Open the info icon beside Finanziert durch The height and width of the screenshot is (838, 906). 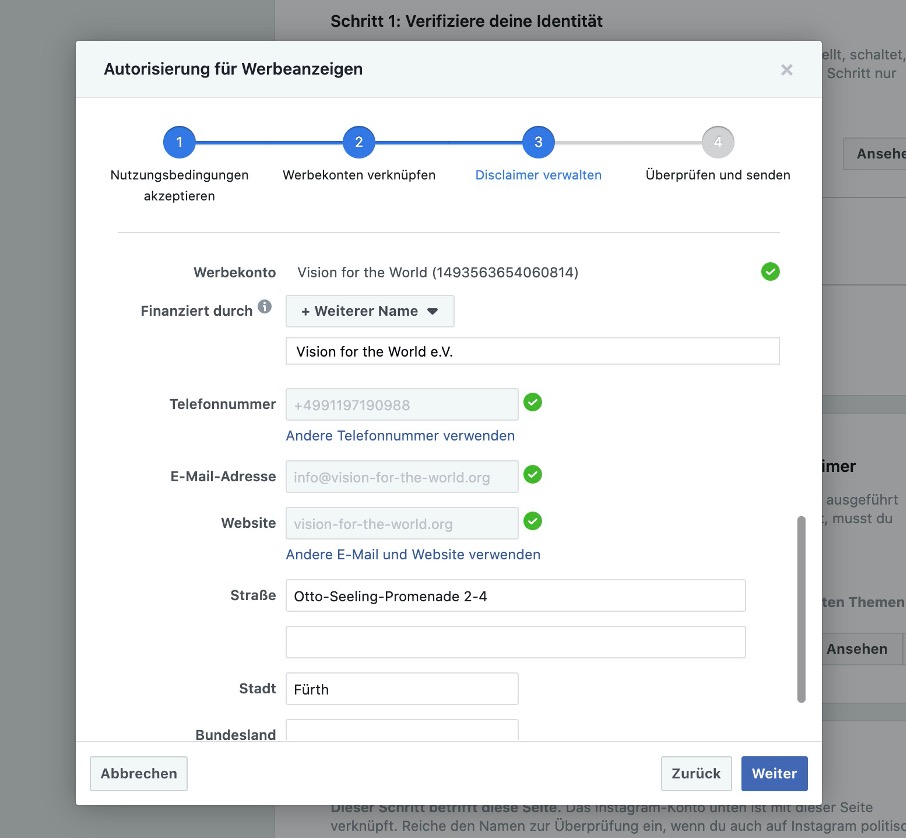tap(265, 307)
